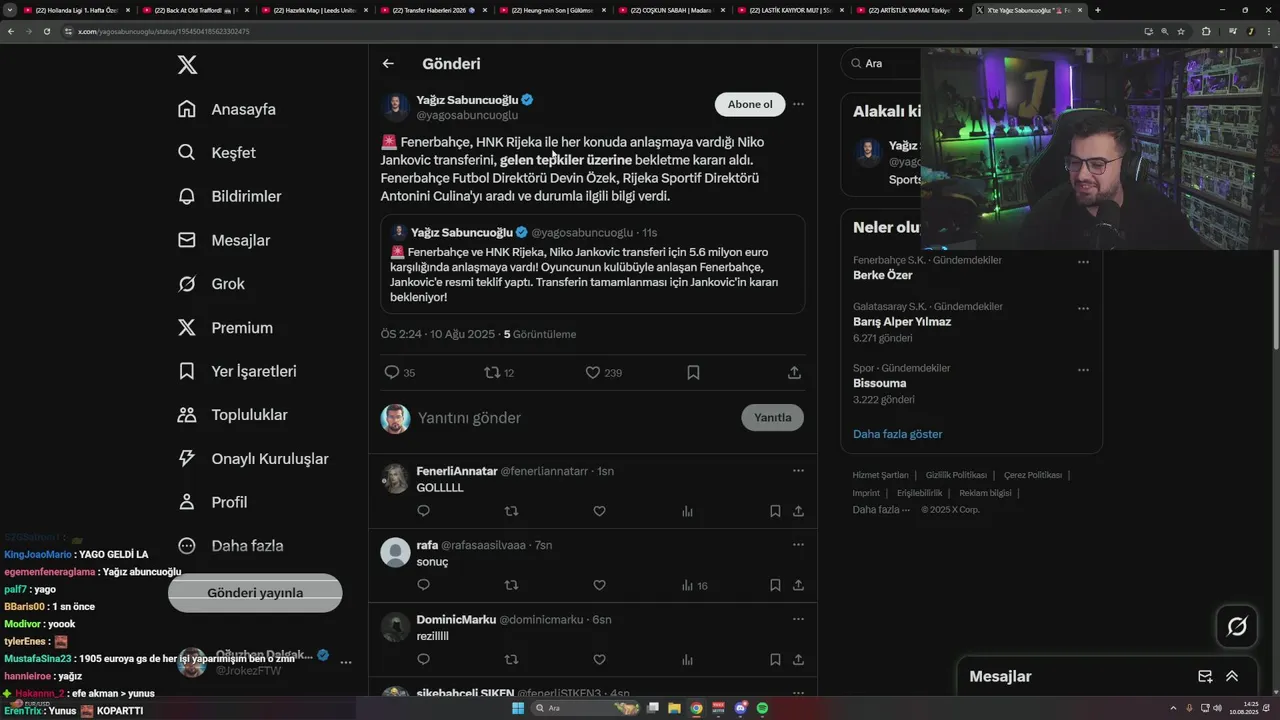This screenshot has width=1280, height=720.
Task: Click the Yanıtla button
Action: pos(772,417)
